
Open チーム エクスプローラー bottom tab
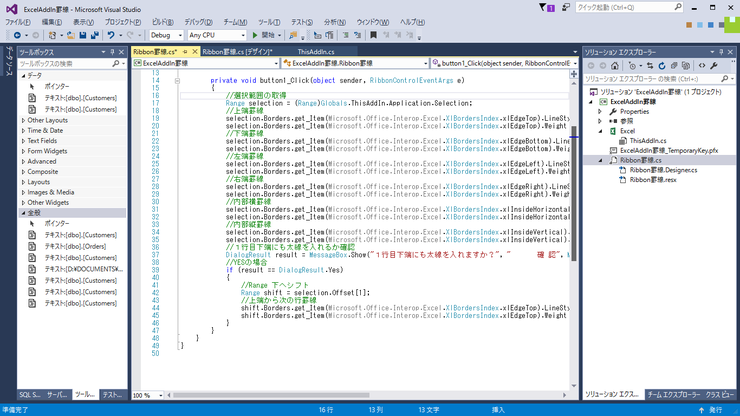pyautogui.click(x=674, y=395)
